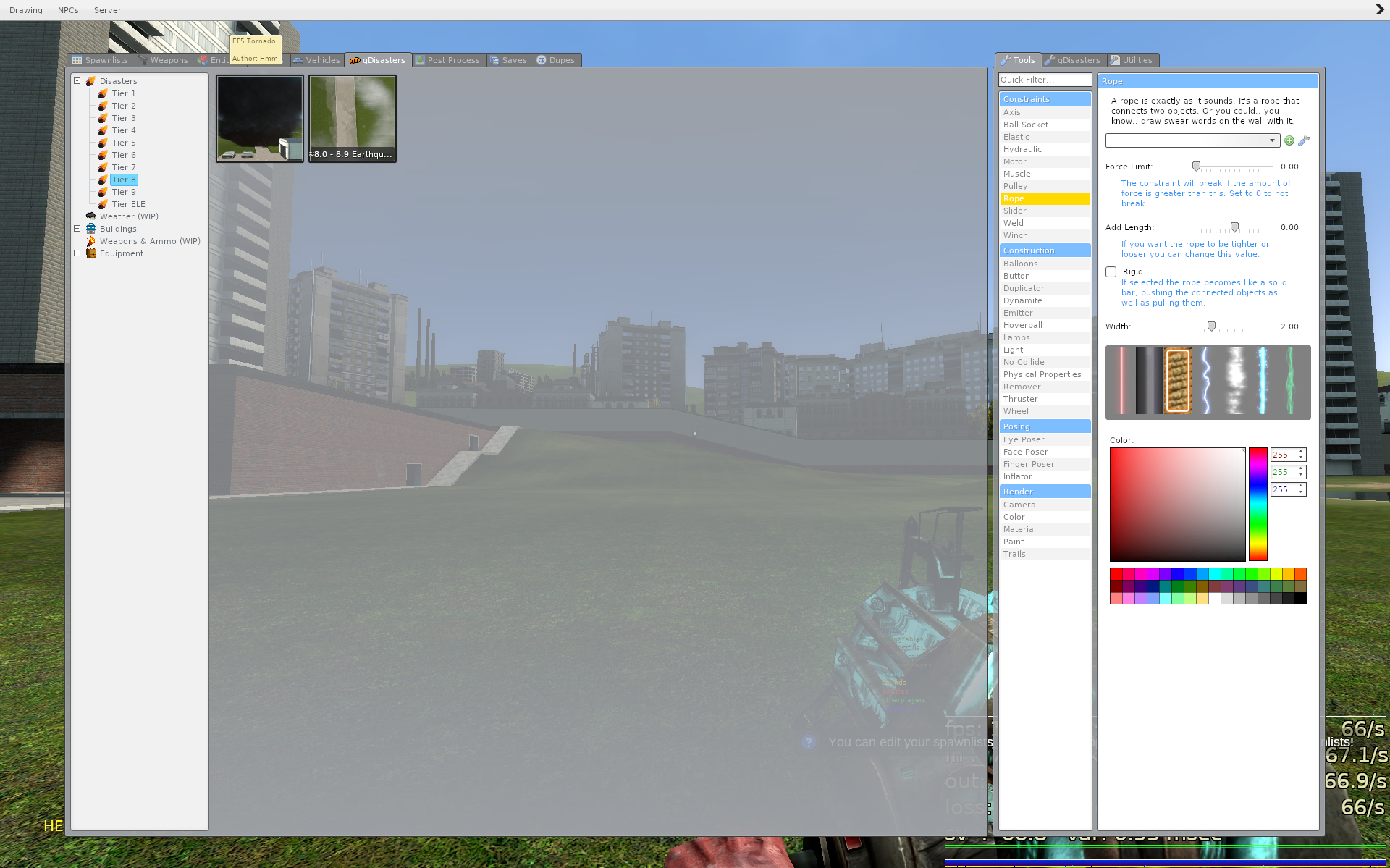Viewport: 1390px width, 868px height.
Task: Open the rope preset dropdown
Action: pos(1192,140)
